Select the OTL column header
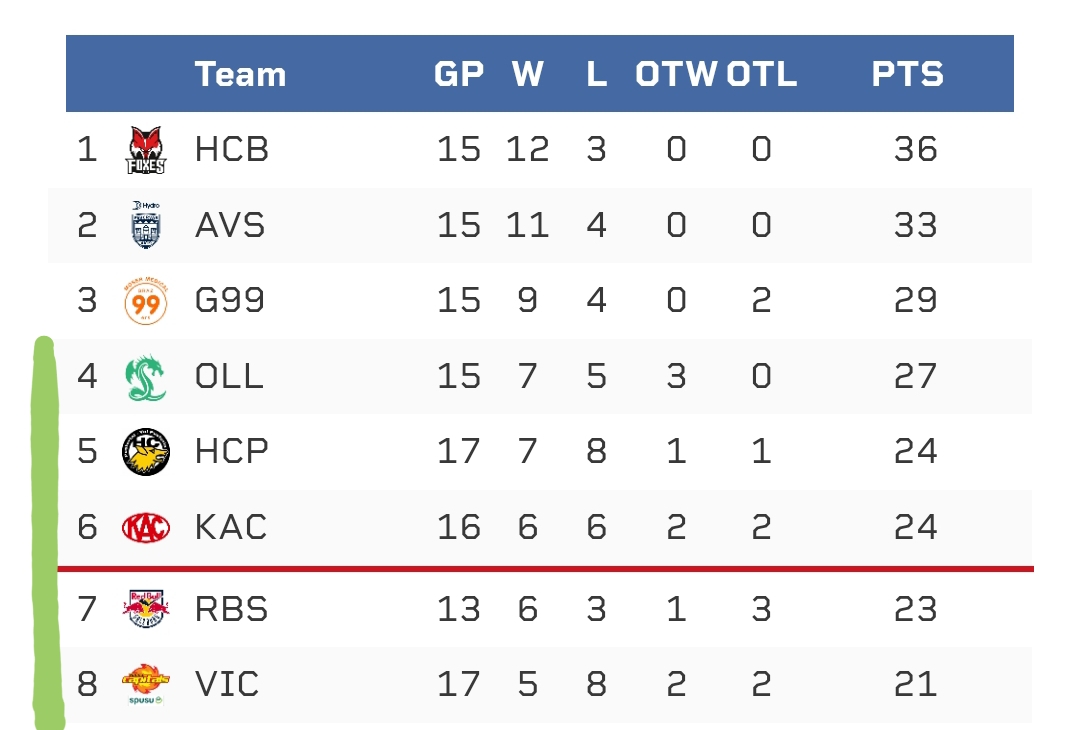 coord(762,75)
